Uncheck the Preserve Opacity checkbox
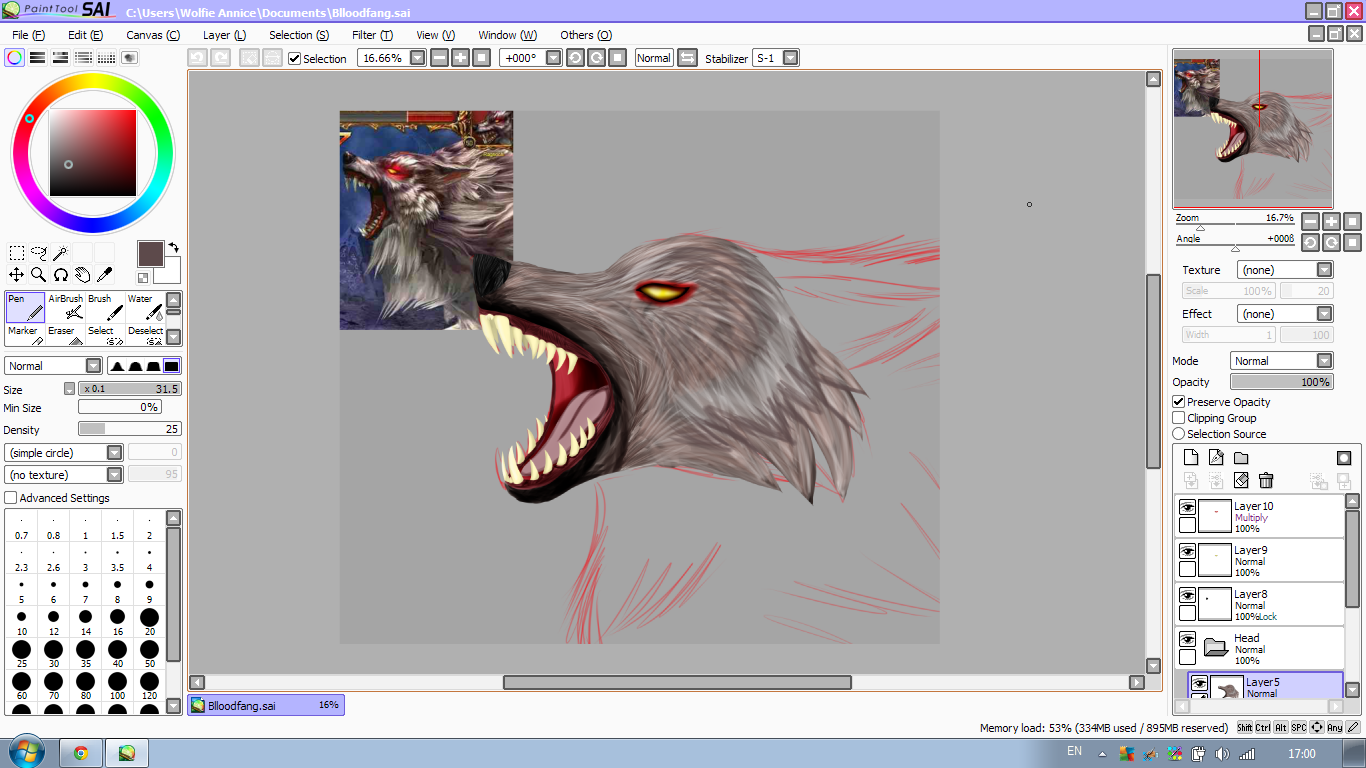Screen dimensions: 1366x768 1179,402
